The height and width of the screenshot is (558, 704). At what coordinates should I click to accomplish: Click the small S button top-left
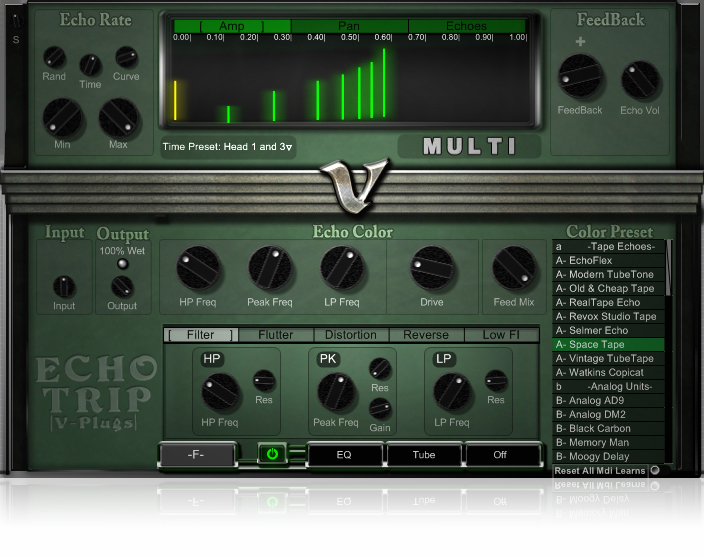pyautogui.click(x=16, y=40)
